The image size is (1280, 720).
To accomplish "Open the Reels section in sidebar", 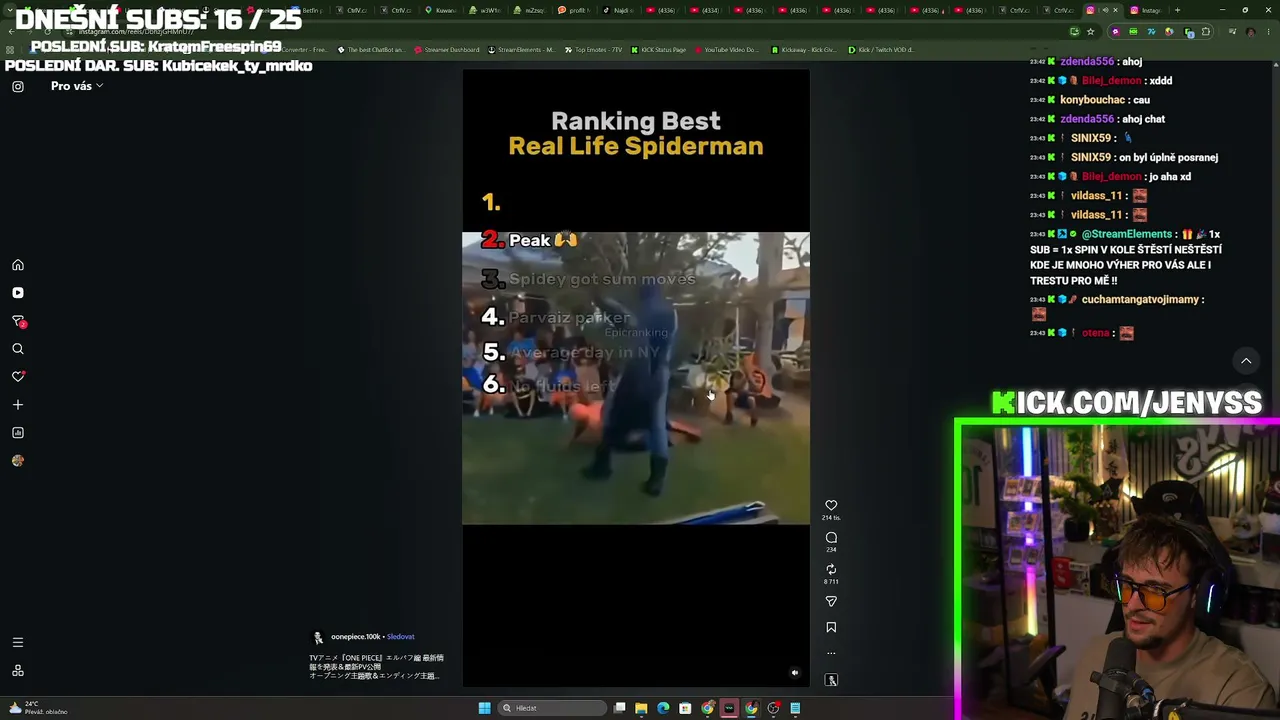I will pyautogui.click(x=18, y=293).
